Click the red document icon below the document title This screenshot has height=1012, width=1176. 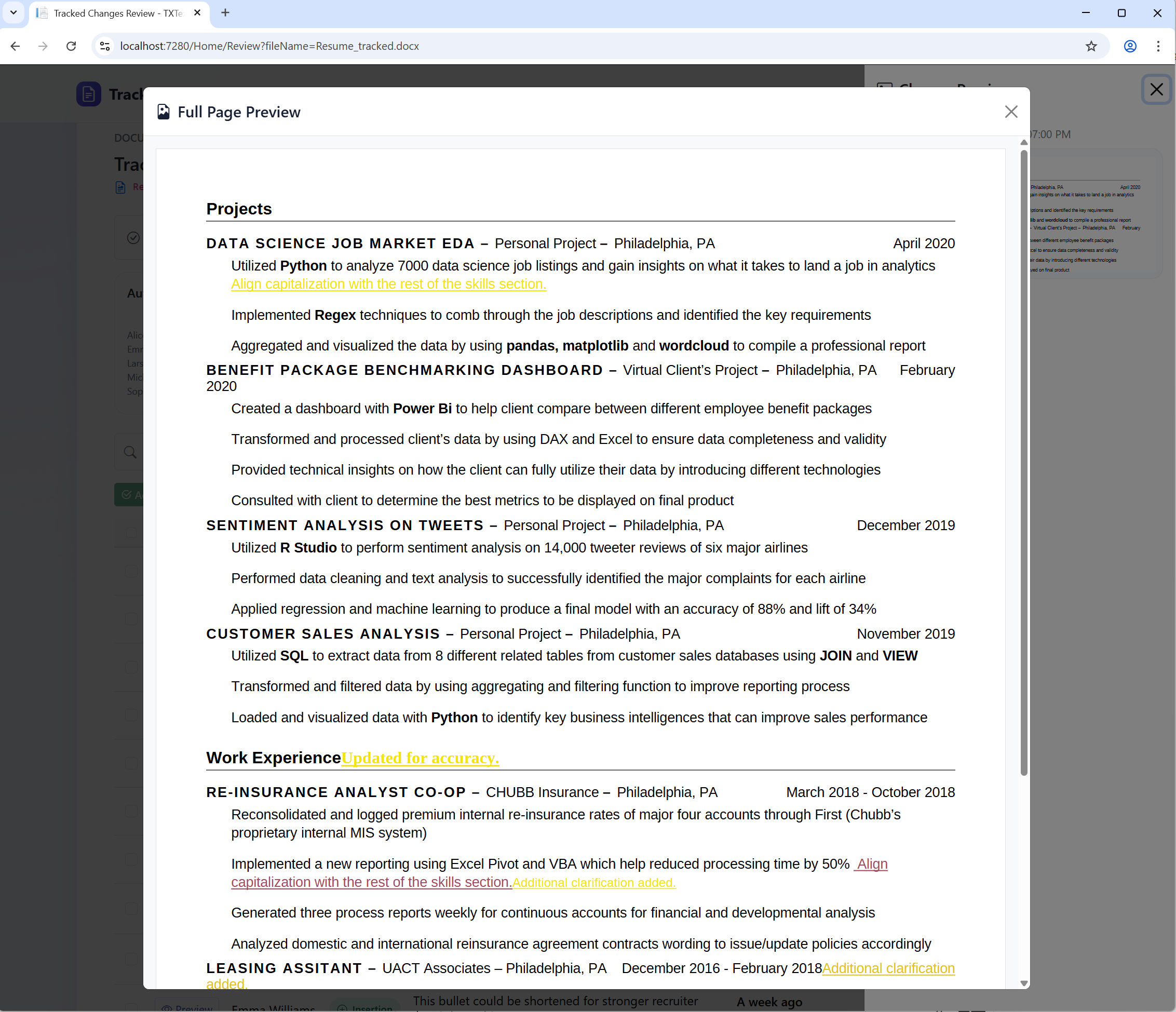[121, 186]
